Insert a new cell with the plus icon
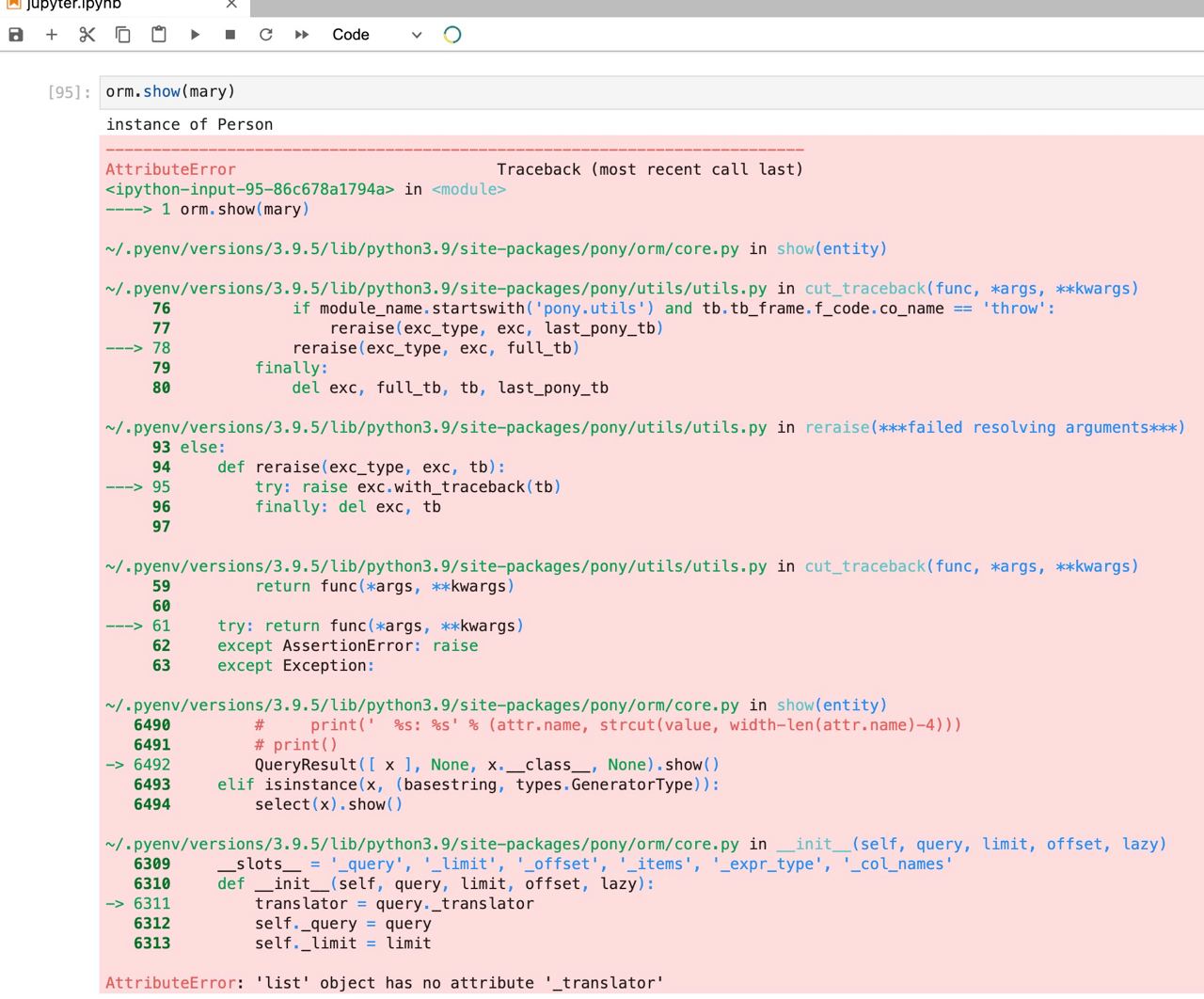The height and width of the screenshot is (999, 1204). pyautogui.click(x=52, y=35)
